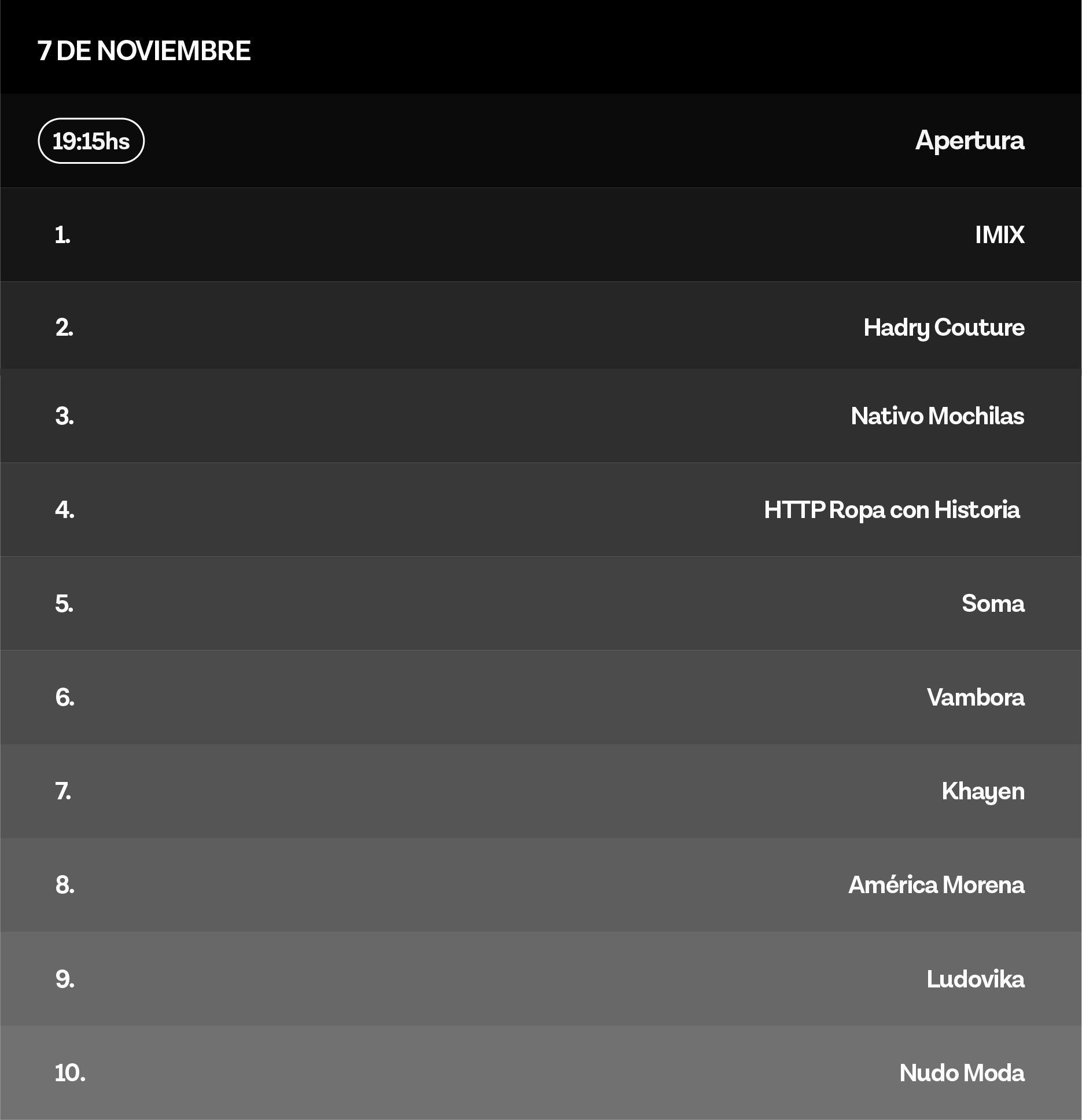The image size is (1082, 1120).
Task: Select the Vambora brand name
Action: pos(976,697)
